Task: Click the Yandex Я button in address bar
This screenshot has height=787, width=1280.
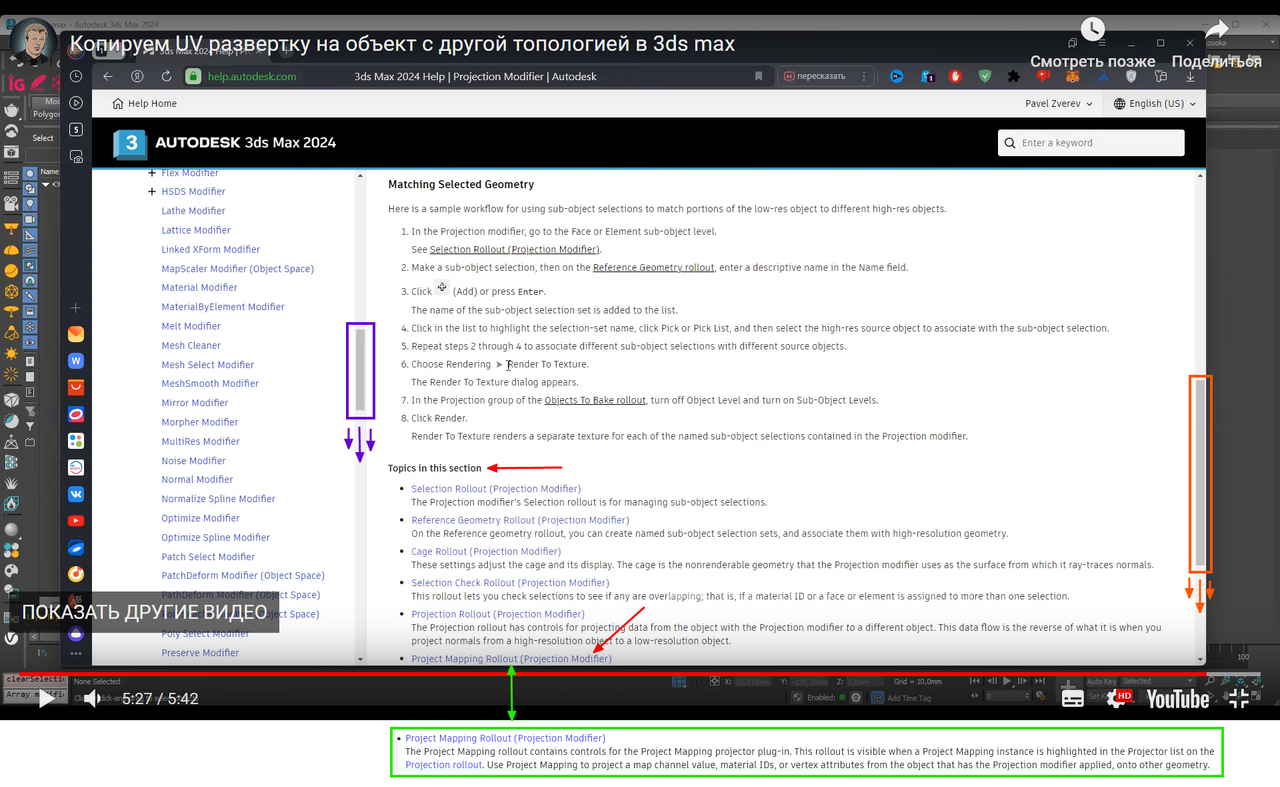Action: tap(137, 76)
